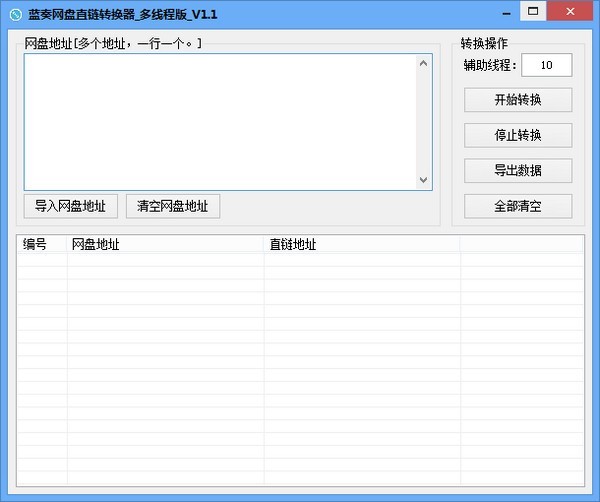Click 开始转换 to start conversion
The width and height of the screenshot is (600, 502).
click(x=518, y=100)
